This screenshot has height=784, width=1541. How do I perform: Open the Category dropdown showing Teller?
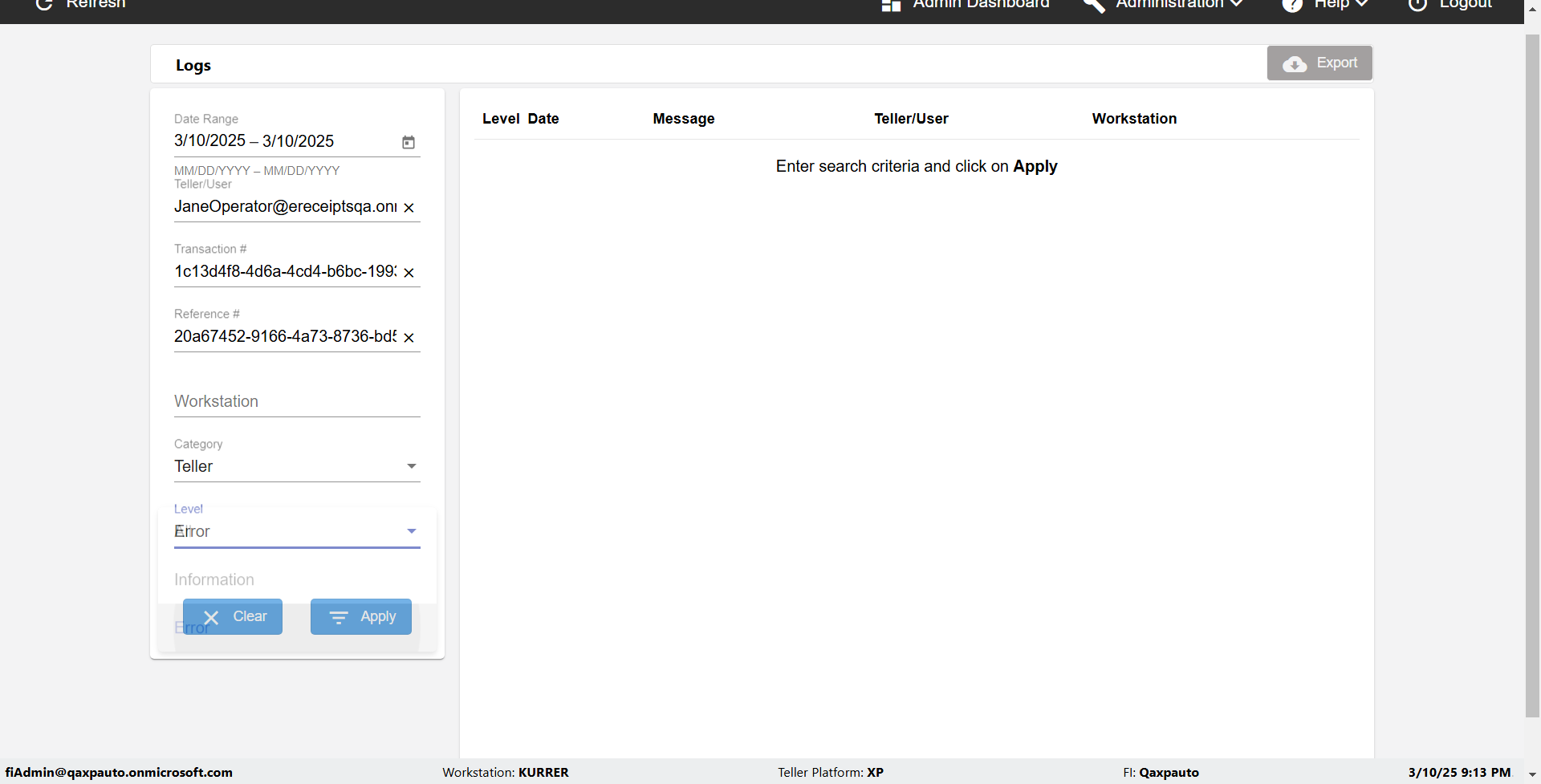click(297, 466)
